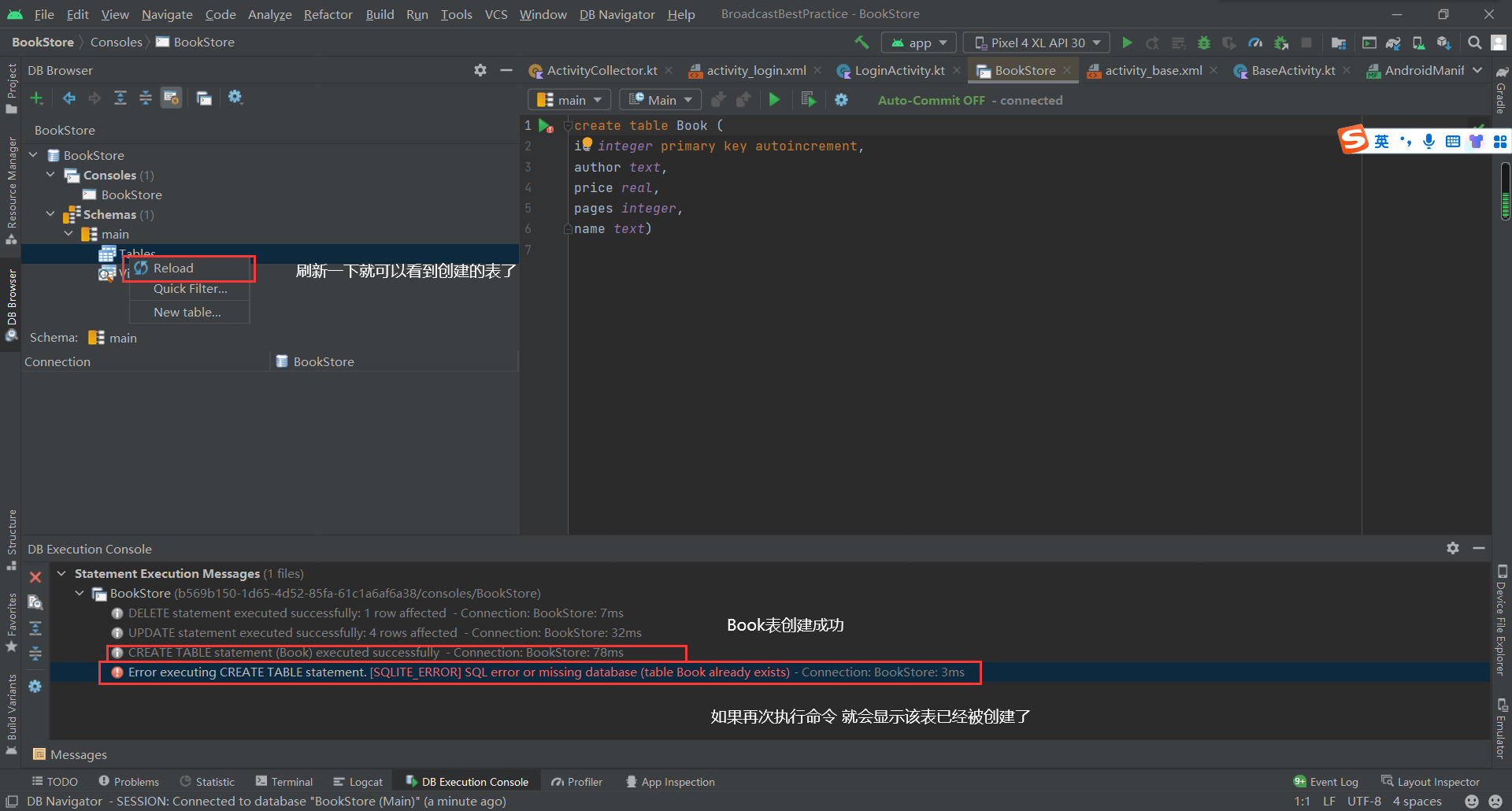
Task: Collapse the Schemas tree node
Action: pyautogui.click(x=51, y=214)
